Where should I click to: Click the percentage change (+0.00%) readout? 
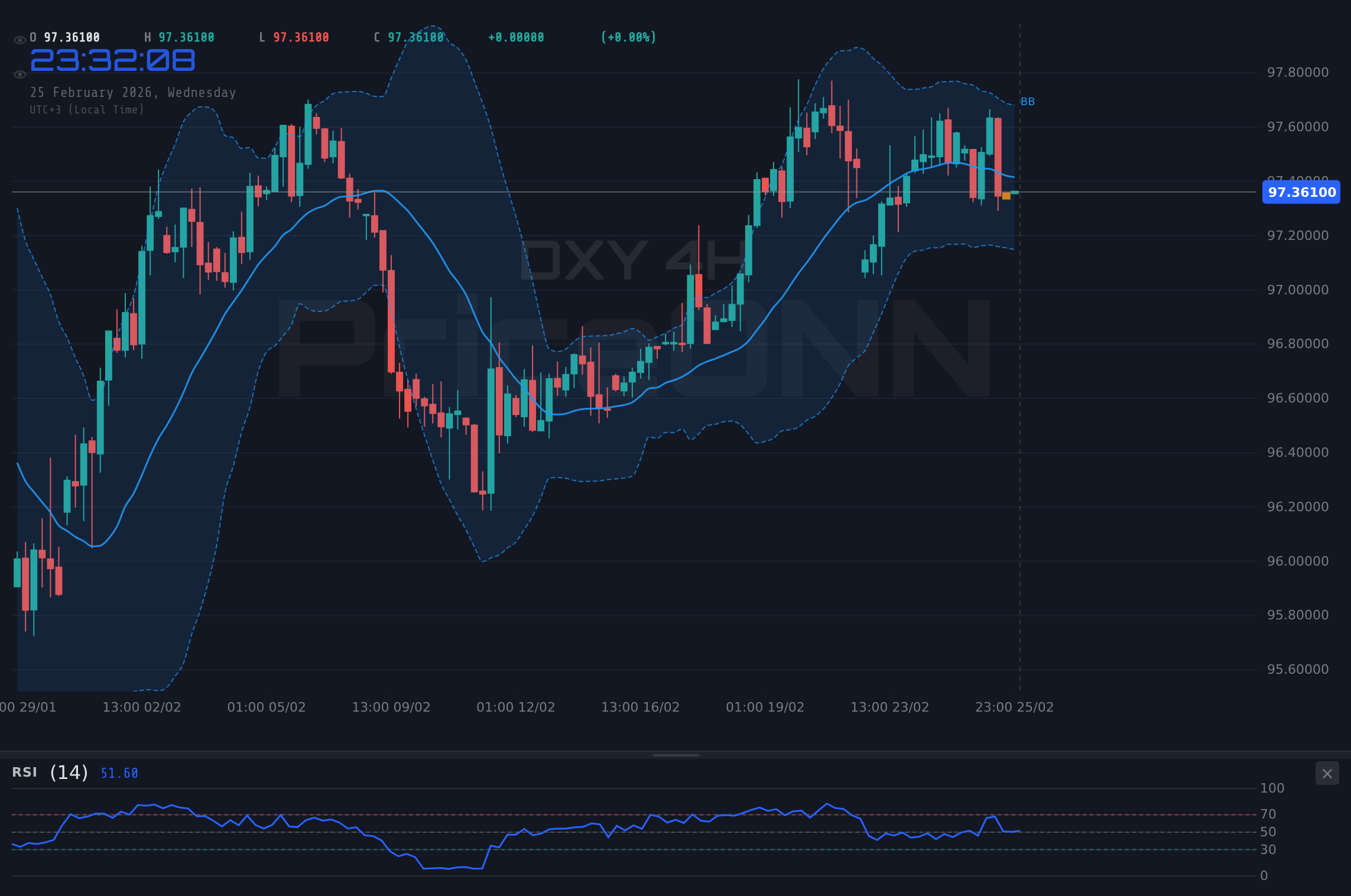(x=628, y=36)
